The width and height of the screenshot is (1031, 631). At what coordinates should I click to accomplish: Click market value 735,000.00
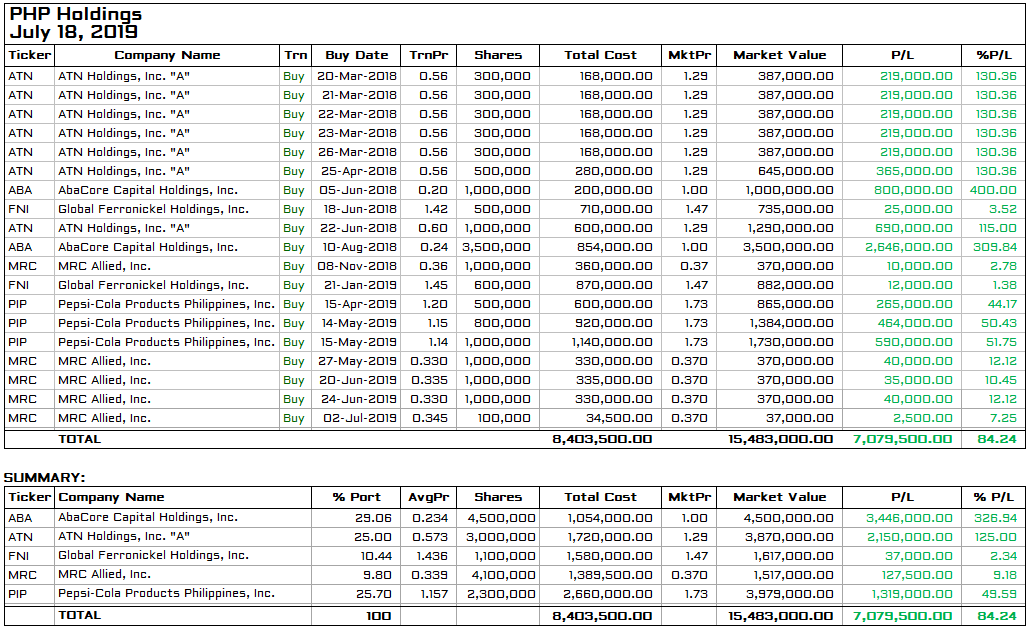(796, 210)
